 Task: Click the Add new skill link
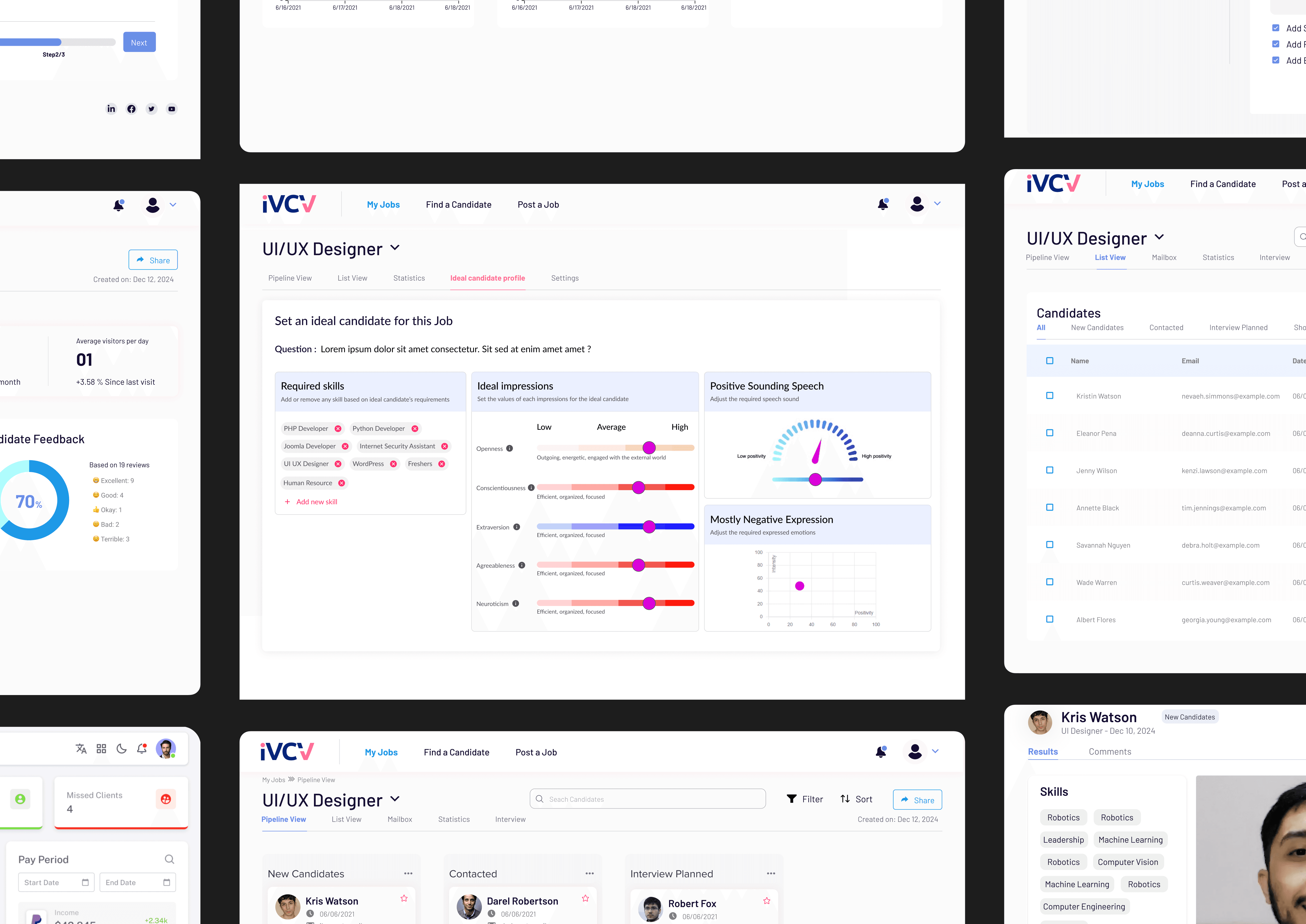point(317,502)
